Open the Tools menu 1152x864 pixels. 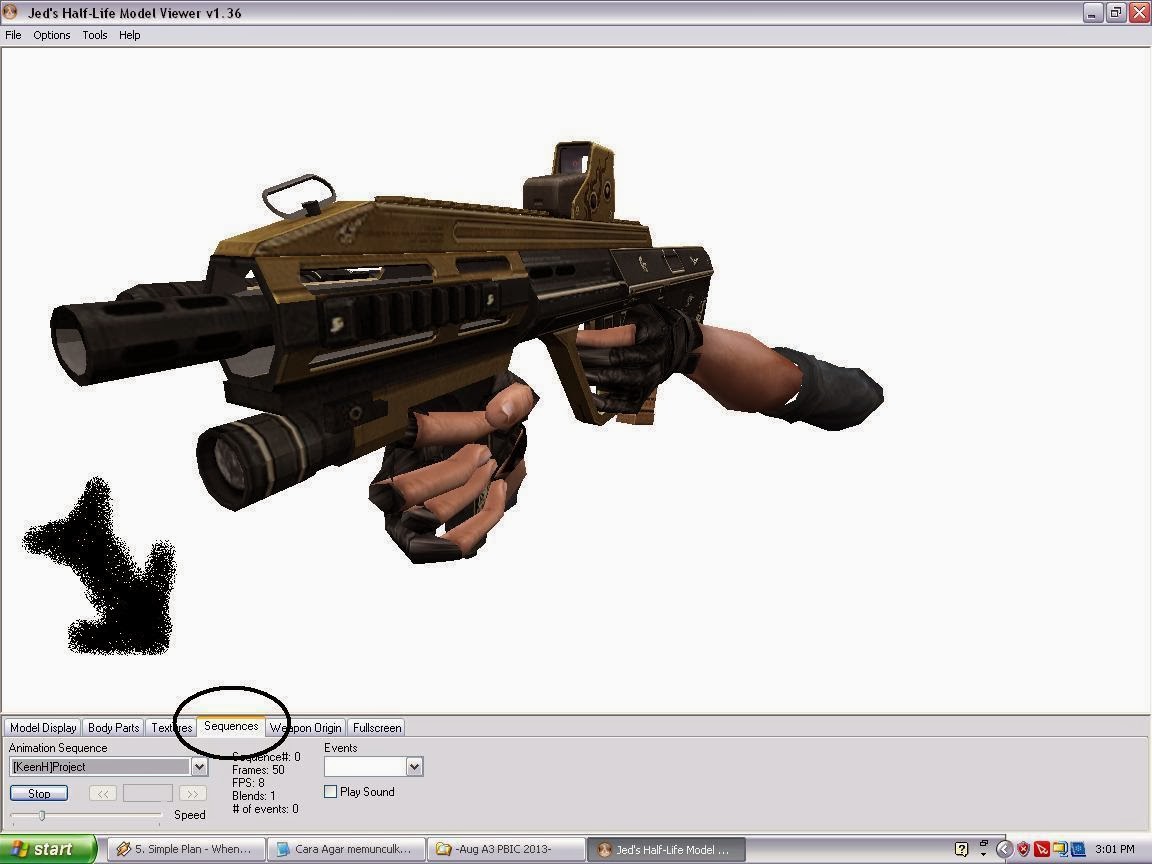click(95, 35)
